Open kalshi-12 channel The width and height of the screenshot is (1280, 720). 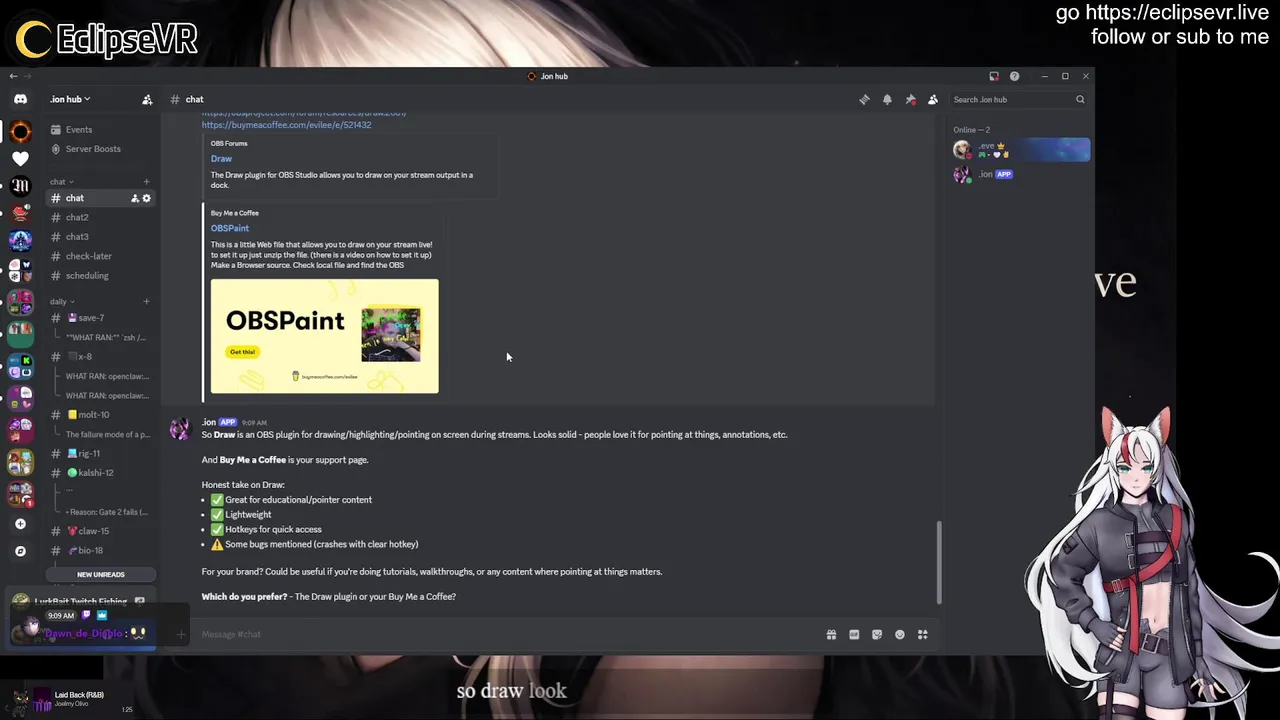pos(99,473)
